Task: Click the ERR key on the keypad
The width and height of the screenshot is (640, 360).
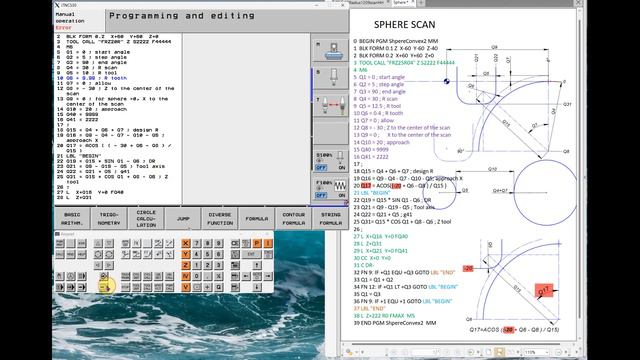Action: [x=82, y=243]
